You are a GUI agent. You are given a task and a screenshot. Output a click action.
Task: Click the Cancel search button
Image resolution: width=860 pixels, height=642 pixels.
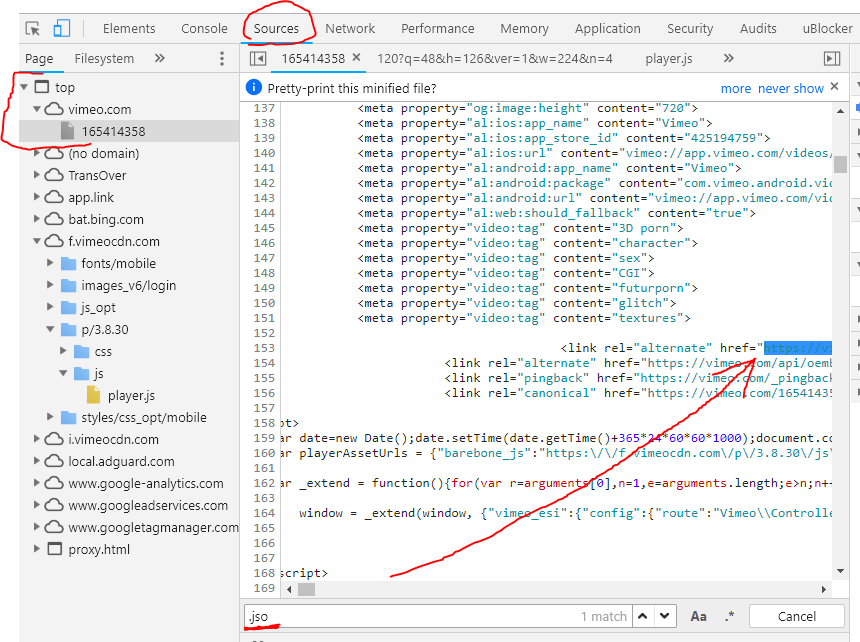point(796,616)
